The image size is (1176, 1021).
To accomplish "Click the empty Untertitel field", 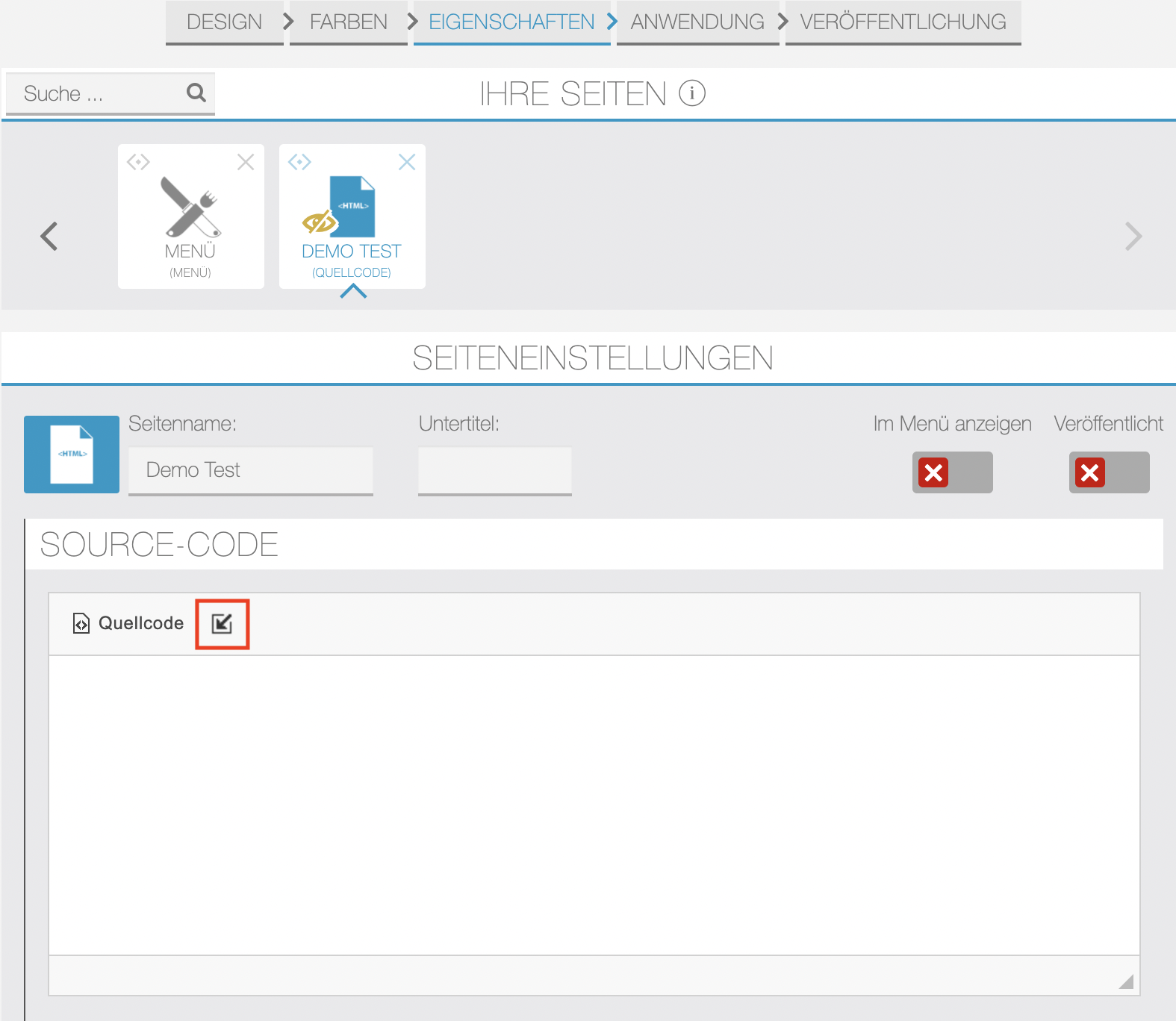I will pos(495,470).
